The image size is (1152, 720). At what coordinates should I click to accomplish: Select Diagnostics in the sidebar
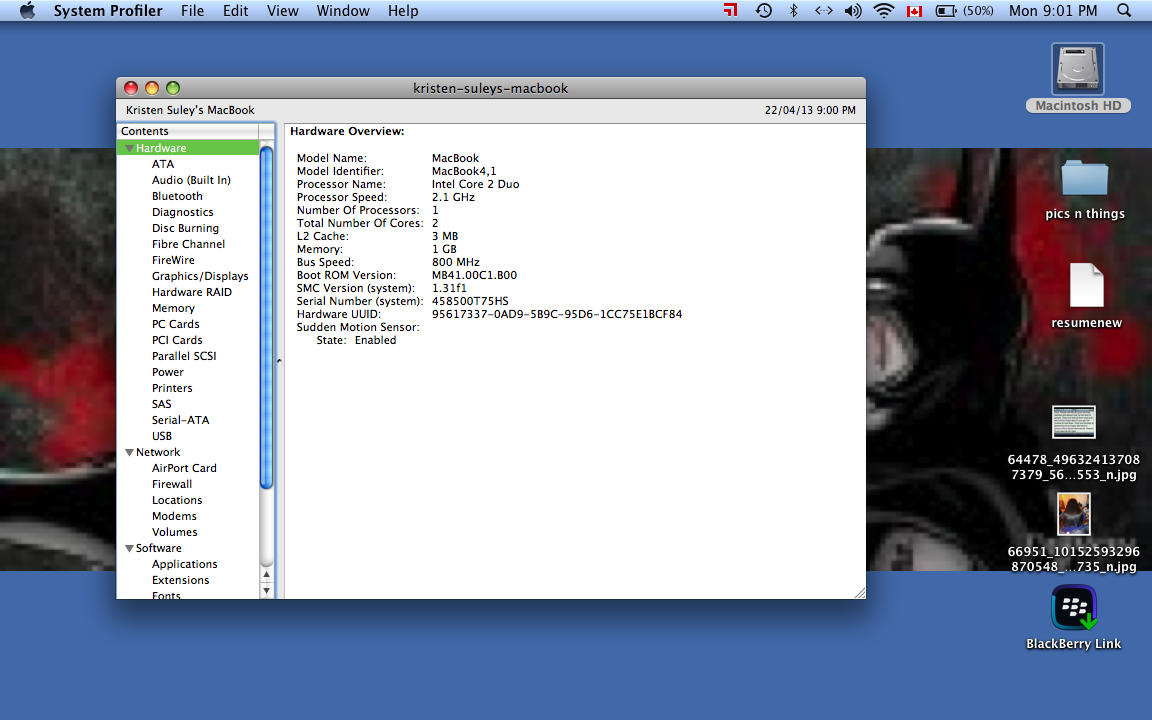[183, 212]
